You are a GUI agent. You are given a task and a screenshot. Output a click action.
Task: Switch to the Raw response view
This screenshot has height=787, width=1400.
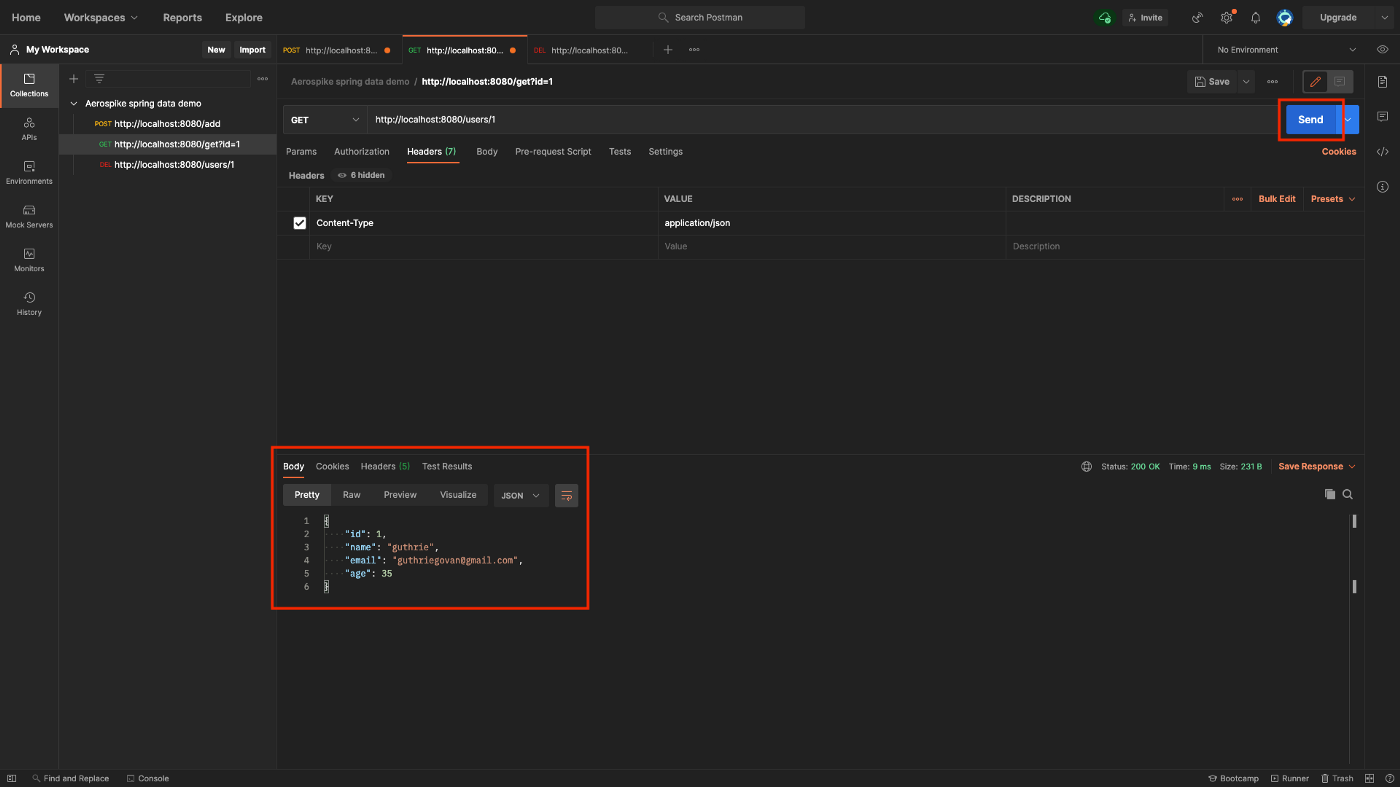pyautogui.click(x=352, y=495)
